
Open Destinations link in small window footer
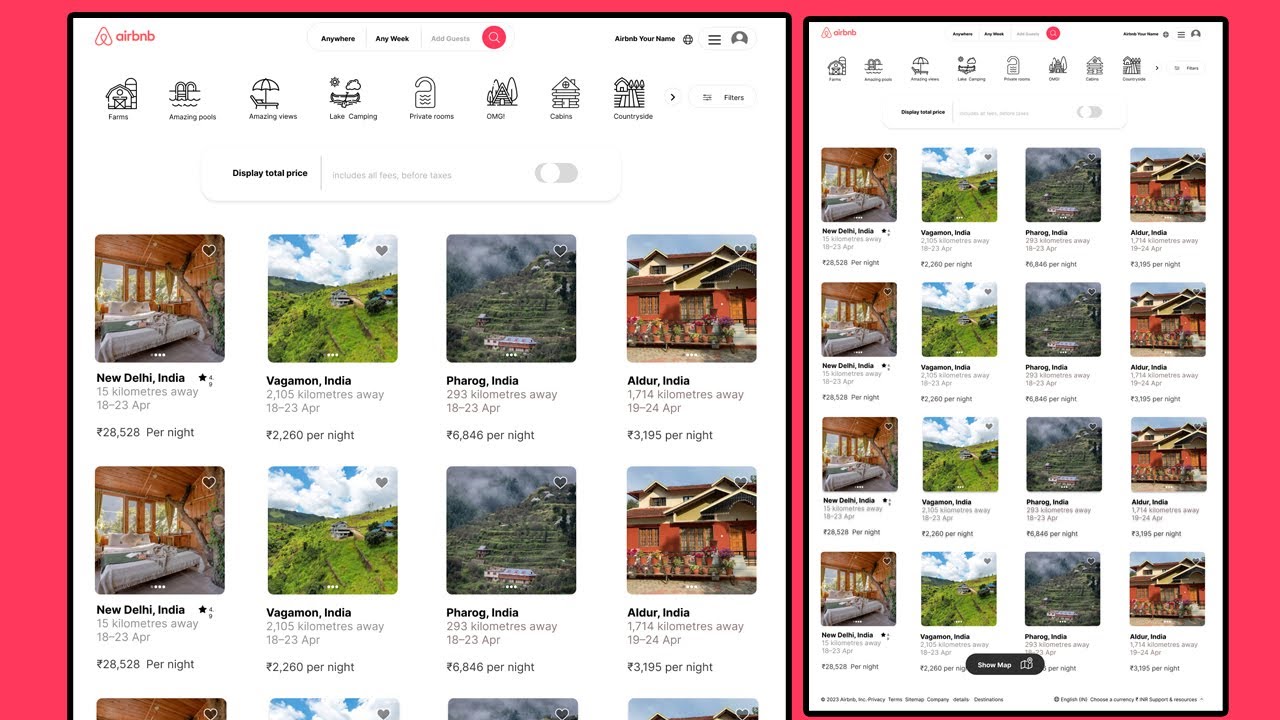[989, 700]
